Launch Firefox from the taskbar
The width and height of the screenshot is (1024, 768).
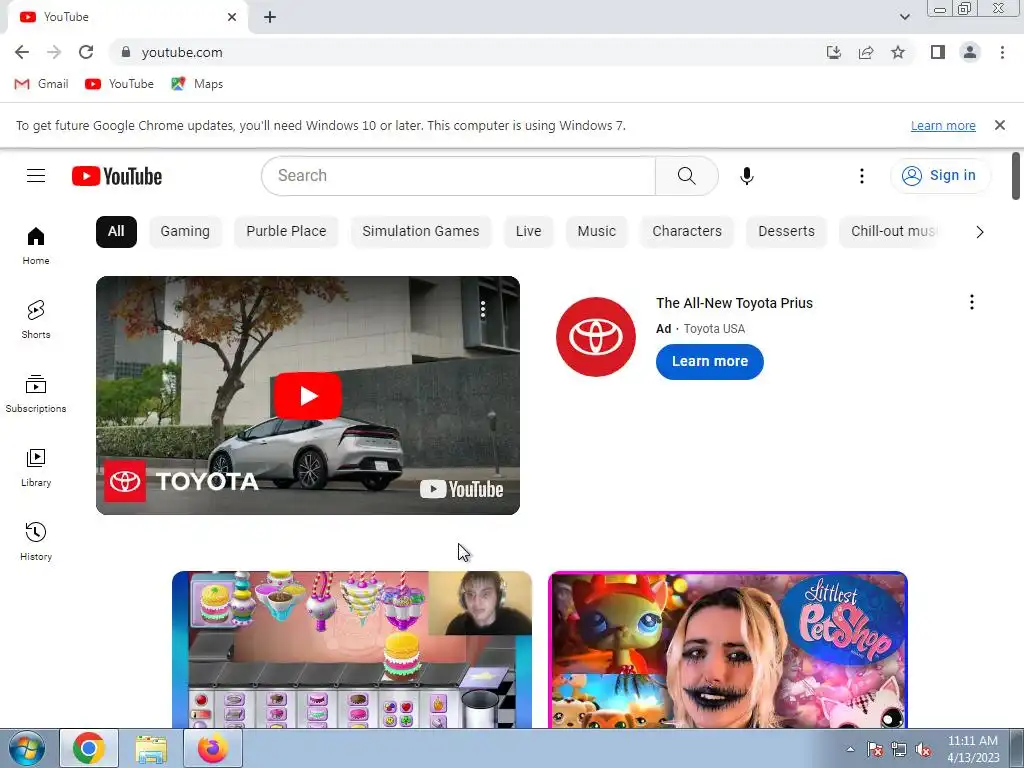pos(213,748)
